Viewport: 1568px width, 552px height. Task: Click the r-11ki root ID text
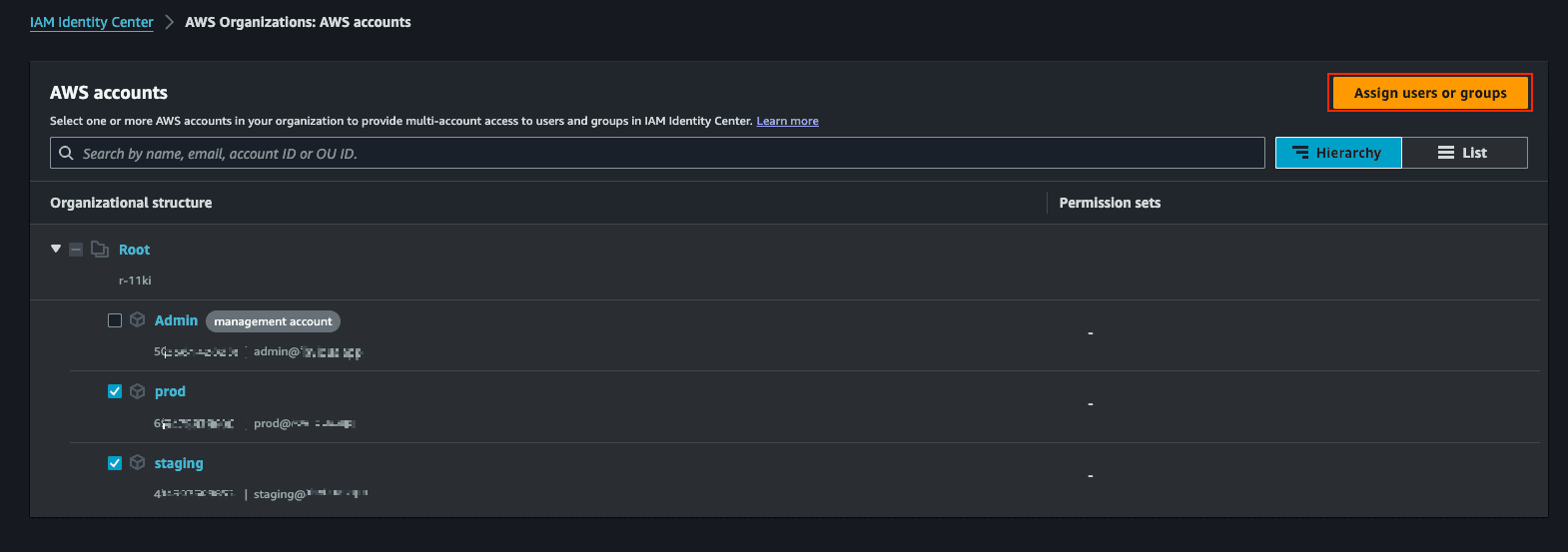click(x=135, y=280)
